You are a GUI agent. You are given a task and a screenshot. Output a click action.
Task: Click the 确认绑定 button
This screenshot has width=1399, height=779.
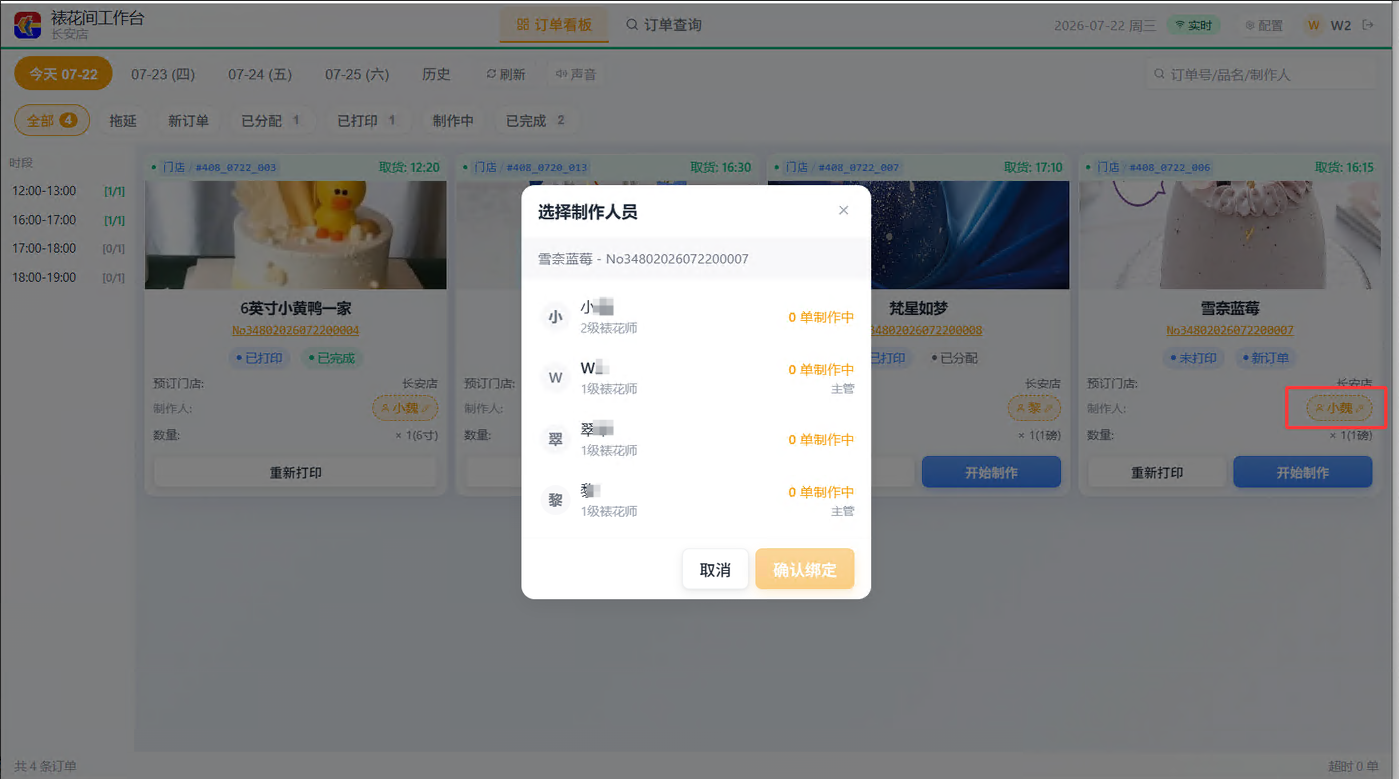(x=805, y=569)
